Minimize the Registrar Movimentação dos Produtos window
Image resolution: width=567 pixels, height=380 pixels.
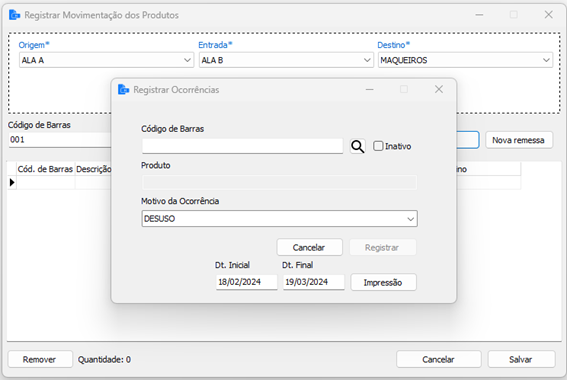[x=479, y=14]
